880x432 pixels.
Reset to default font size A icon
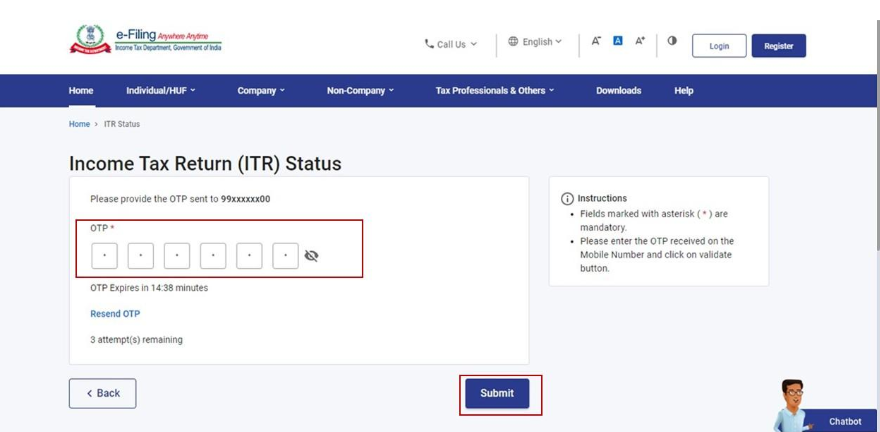[618, 41]
